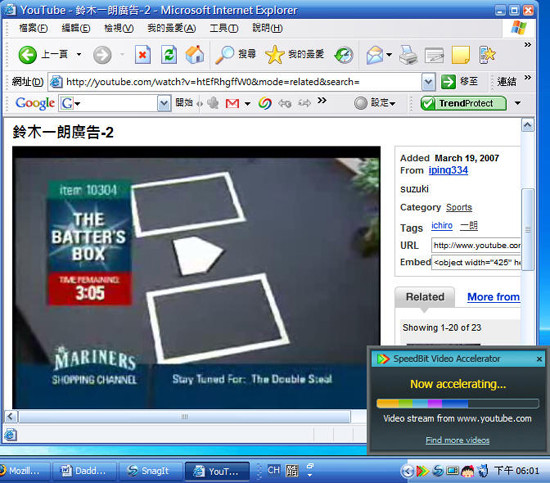Click the star document toolbar icon
This screenshot has width=550, height=483.
487,55
